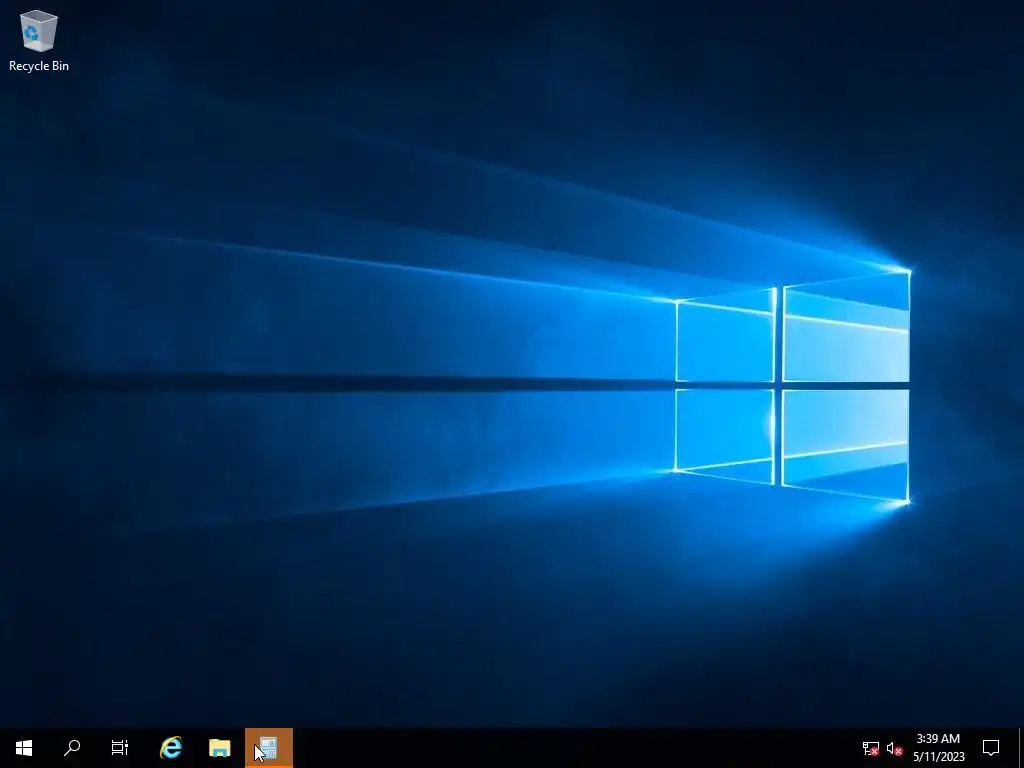Open Task View from the taskbar
Image resolution: width=1024 pixels, height=768 pixels.
click(120, 748)
